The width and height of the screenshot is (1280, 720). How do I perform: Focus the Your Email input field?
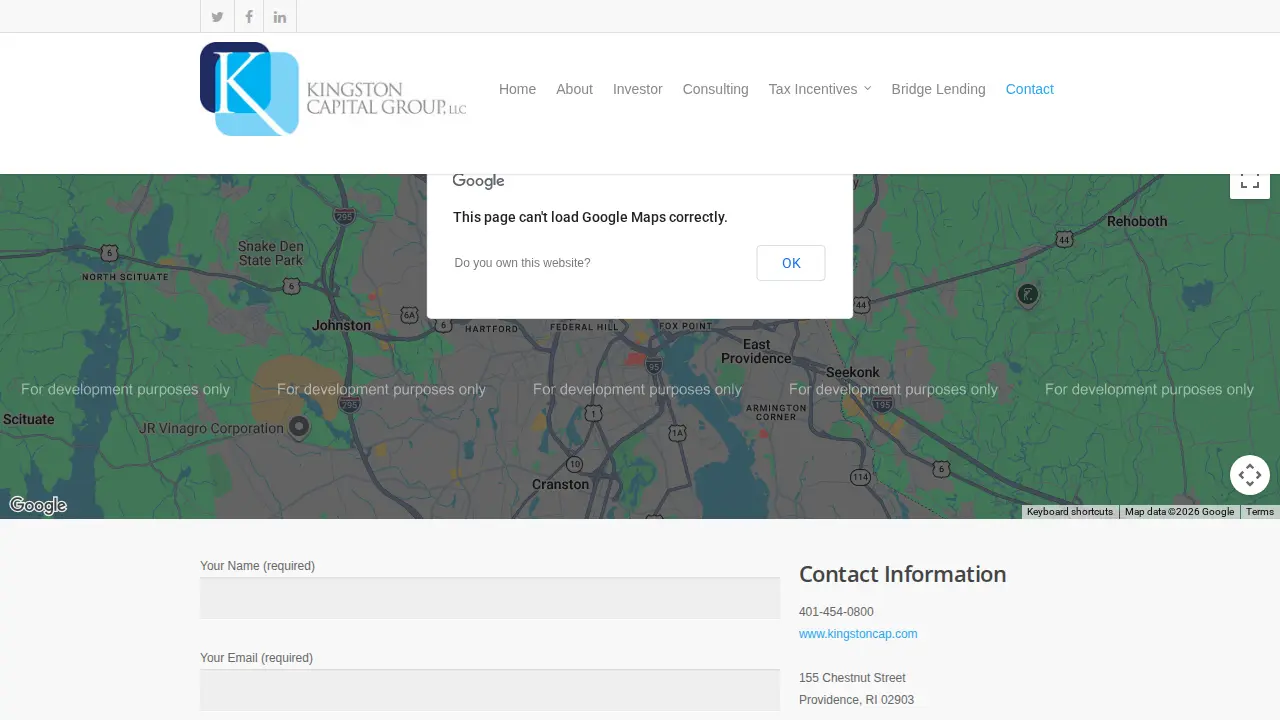[x=490, y=690]
